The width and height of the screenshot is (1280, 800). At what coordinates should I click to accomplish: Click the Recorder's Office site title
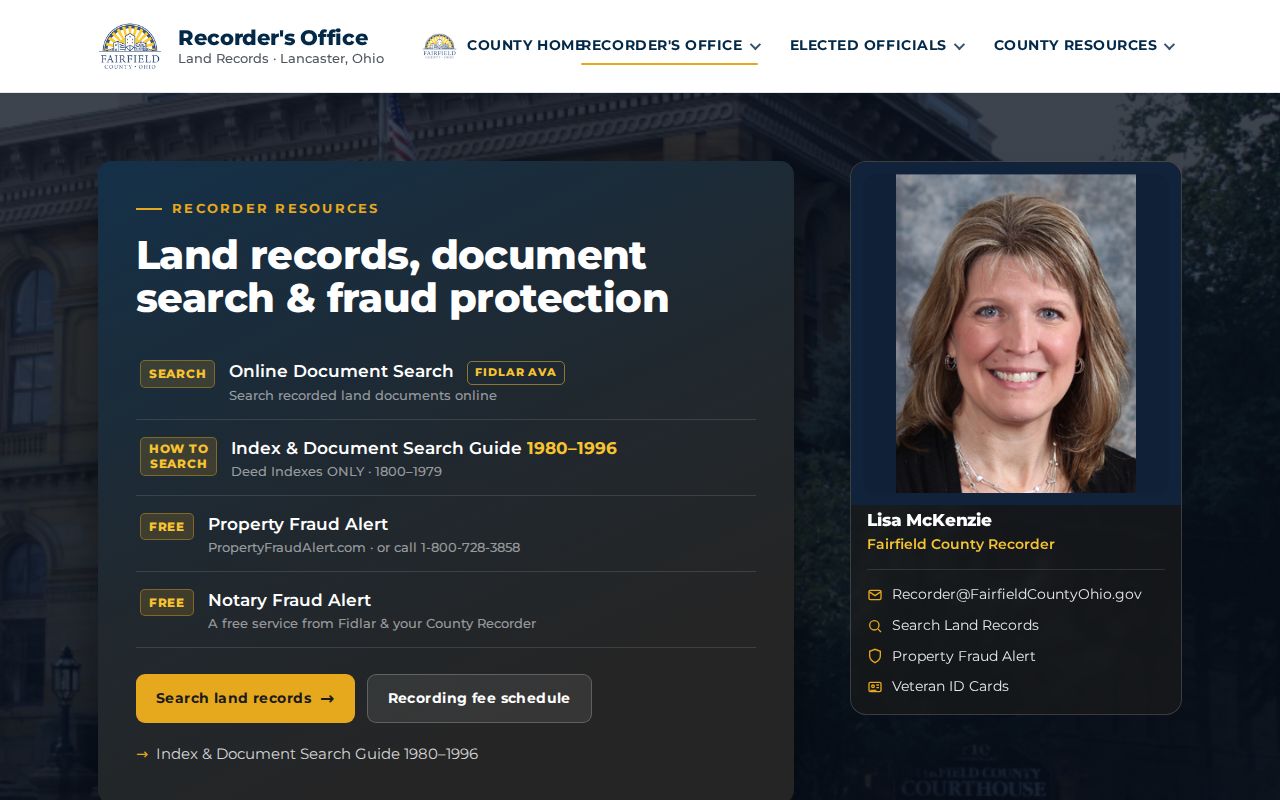pos(273,37)
